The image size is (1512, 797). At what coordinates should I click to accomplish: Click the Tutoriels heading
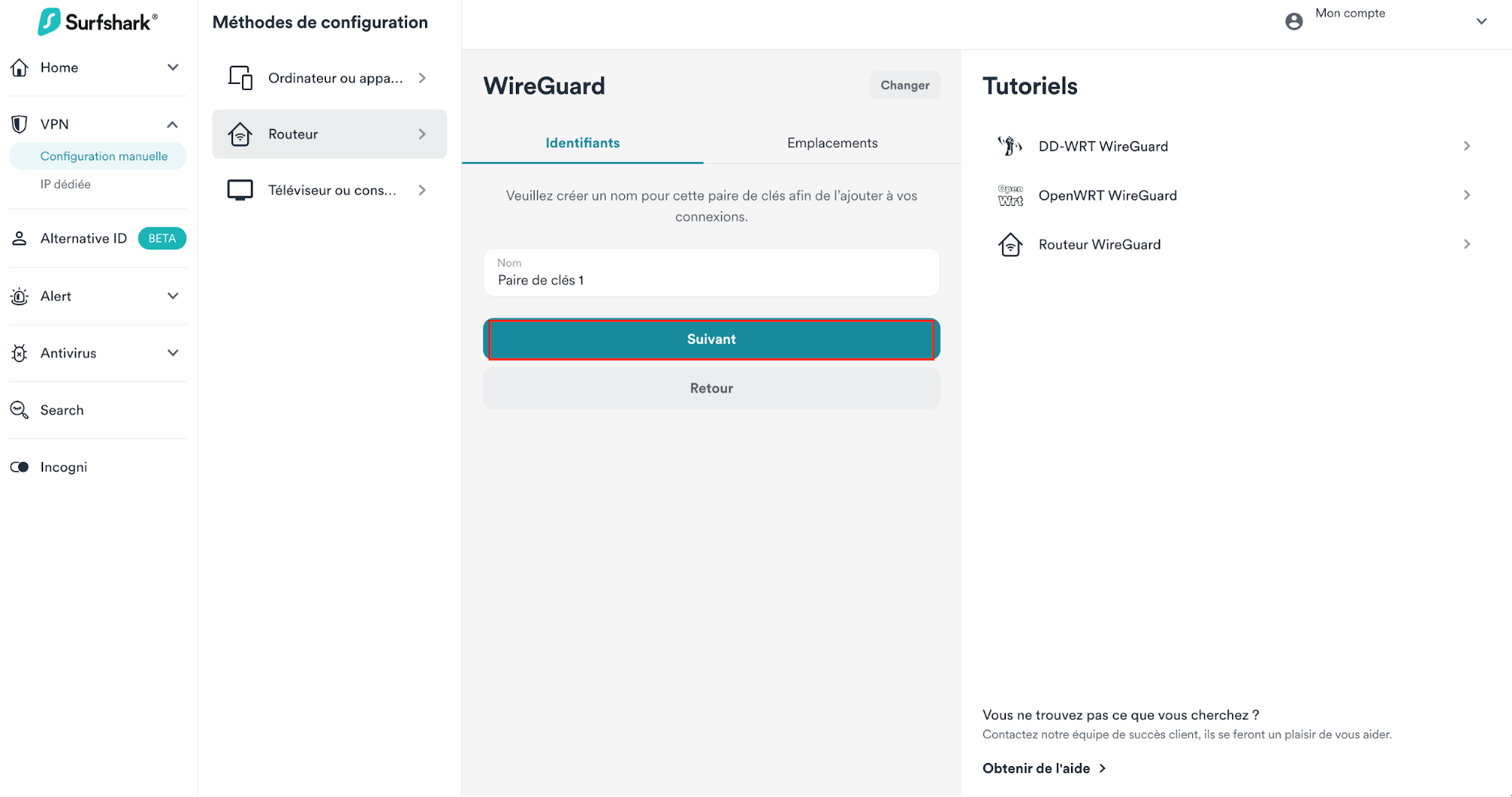point(1029,85)
